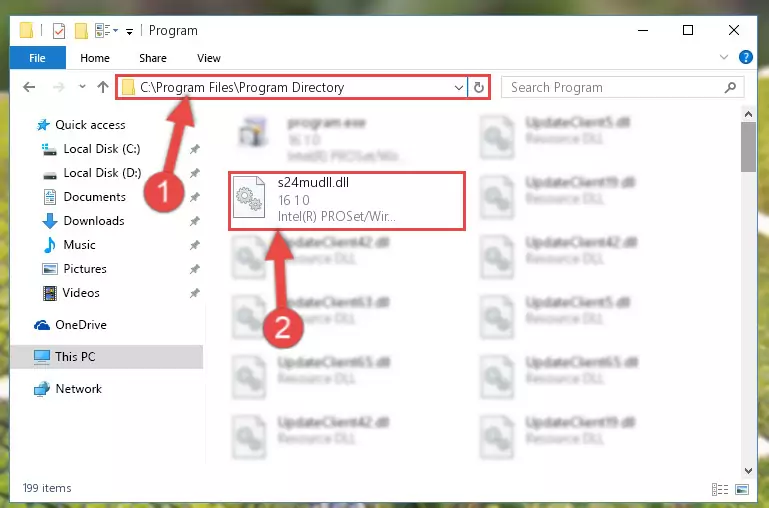The image size is (769, 508).
Task: Go up one folder level arrow
Action: point(103,87)
